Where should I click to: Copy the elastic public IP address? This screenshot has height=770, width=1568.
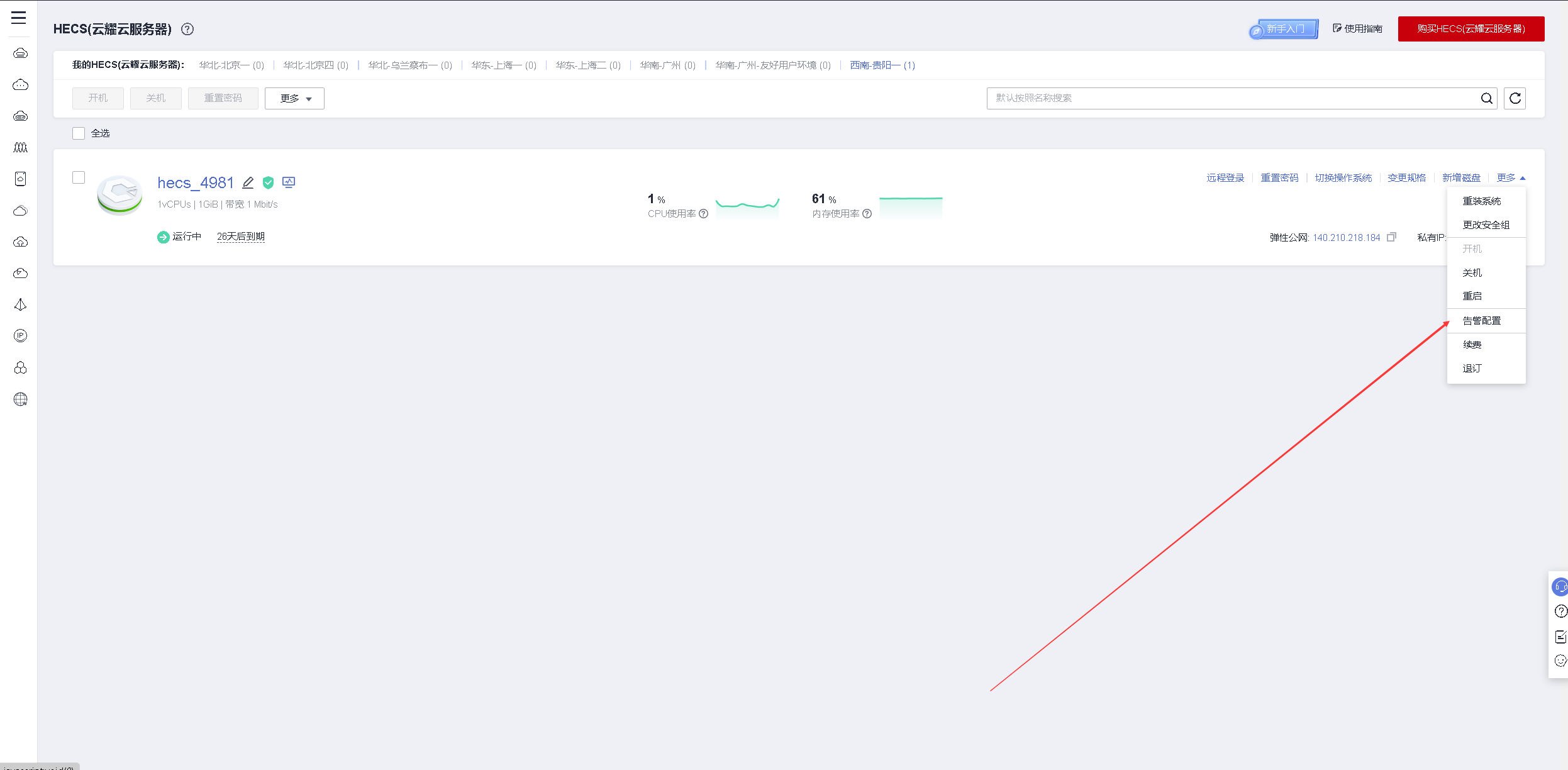point(1391,237)
